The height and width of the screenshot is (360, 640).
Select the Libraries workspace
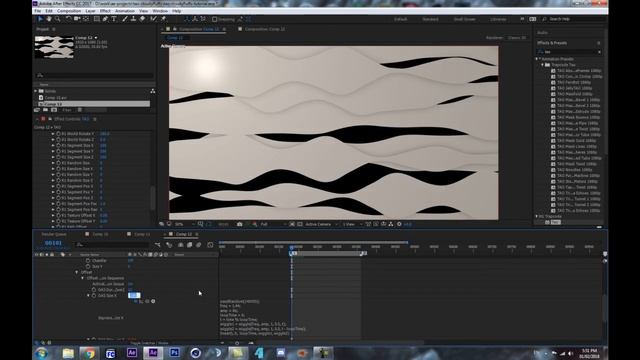click(498, 19)
